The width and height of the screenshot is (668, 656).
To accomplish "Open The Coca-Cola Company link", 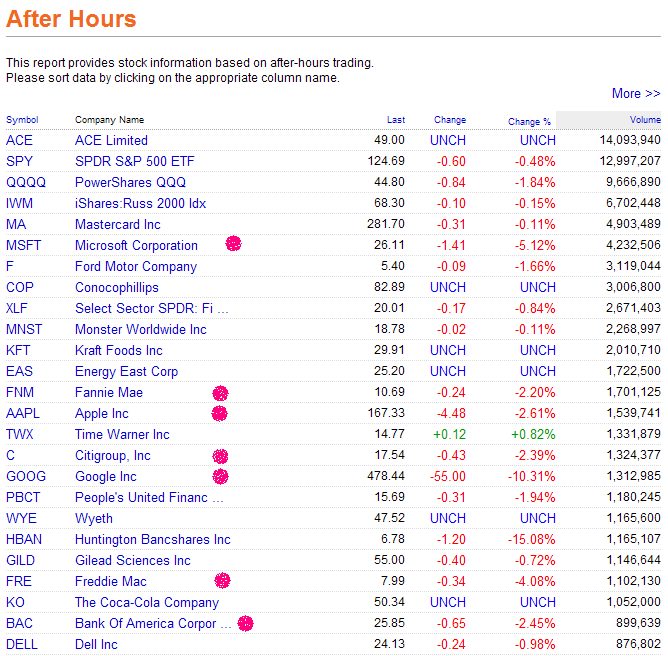I will coord(147,602).
